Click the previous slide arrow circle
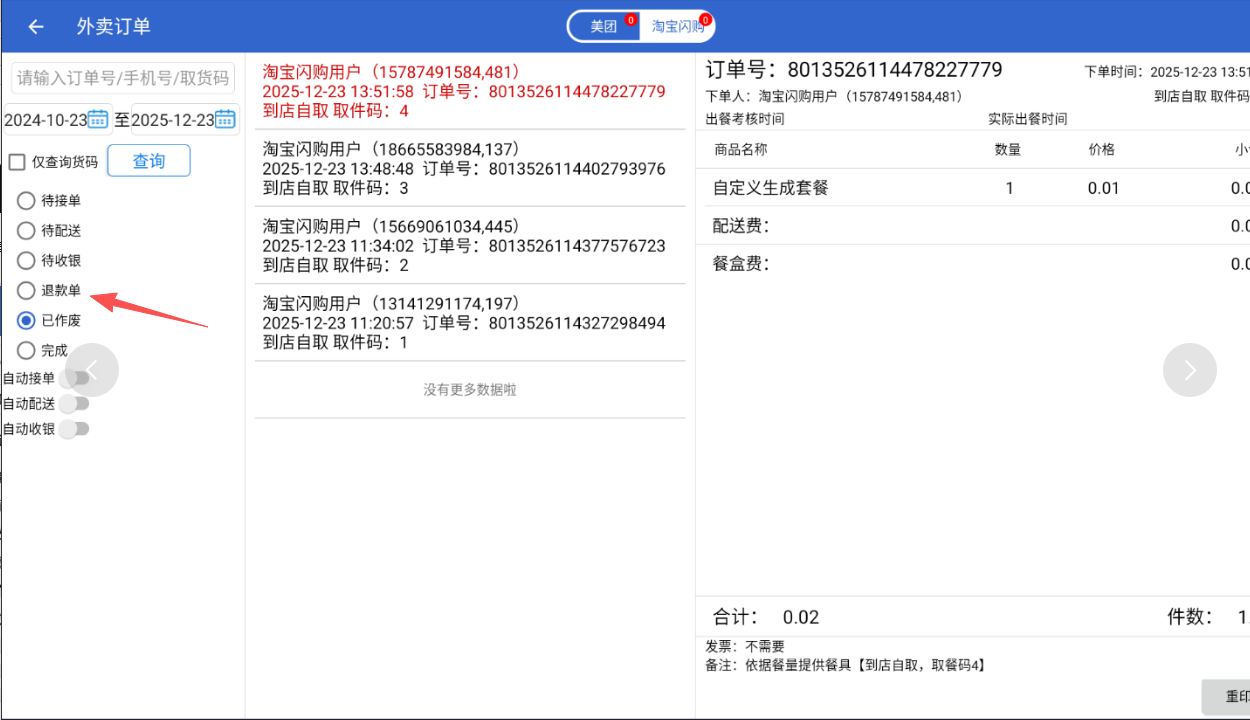 [x=92, y=370]
